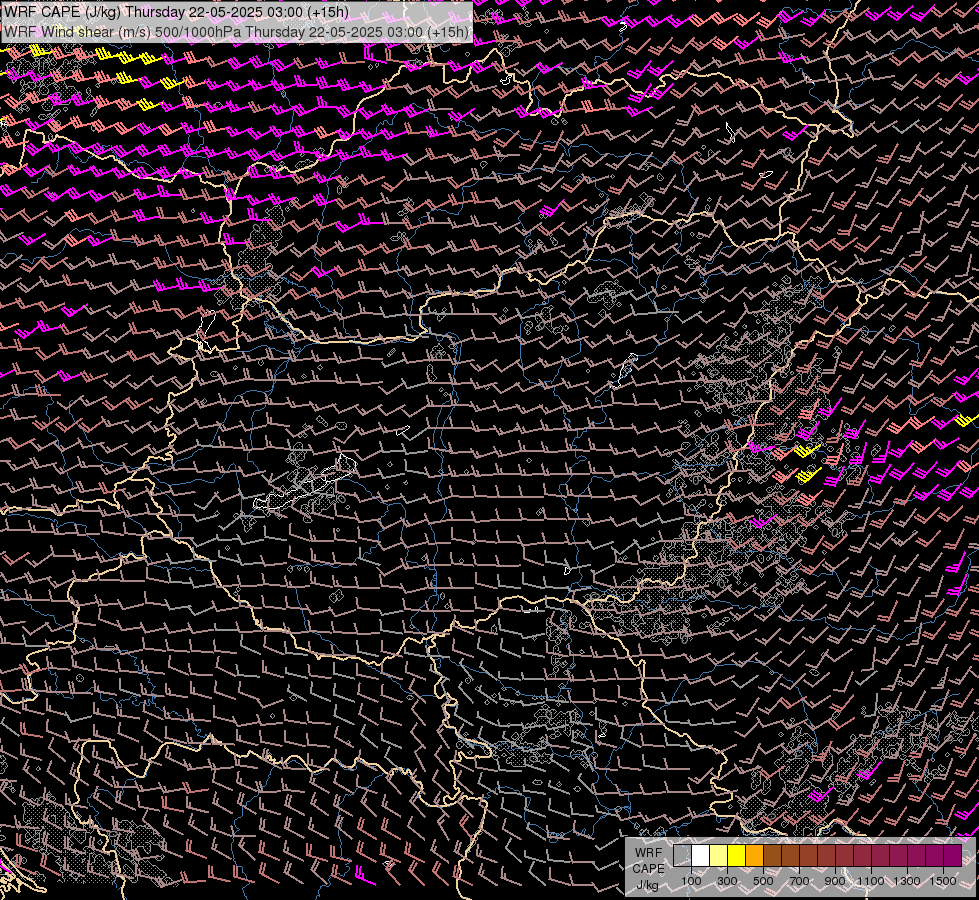Screen dimensions: 979x900
Task: Select the bright yellow CAPE legend swatch
Action: click(x=737, y=856)
